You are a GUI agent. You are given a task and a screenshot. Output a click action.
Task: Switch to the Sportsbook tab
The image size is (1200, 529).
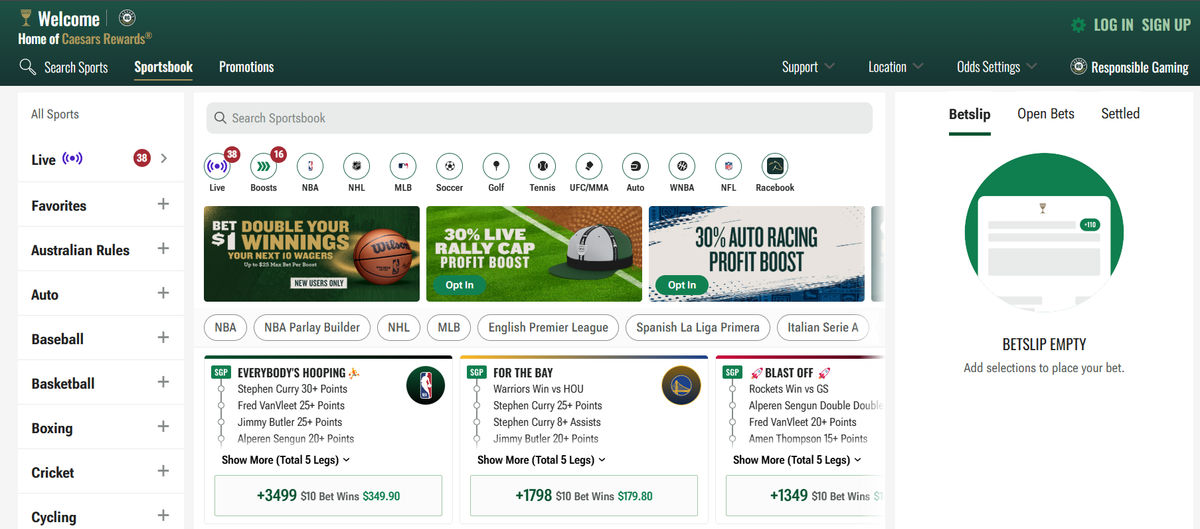tap(163, 67)
